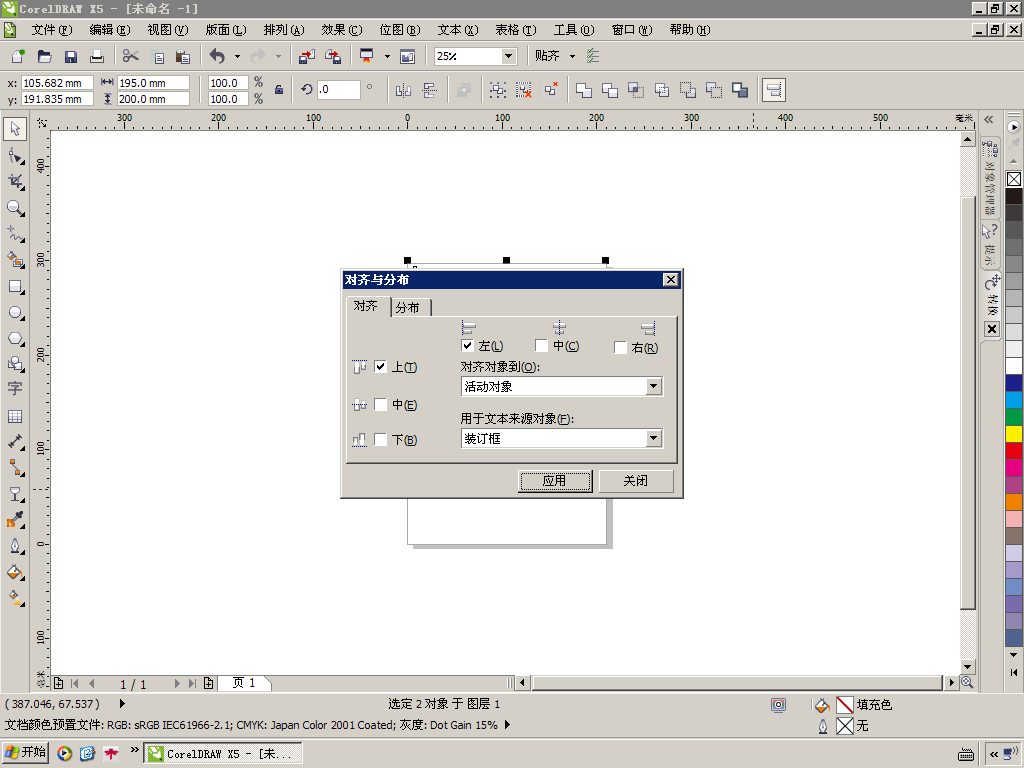Image resolution: width=1024 pixels, height=768 pixels.
Task: Open the 活动对象 align-to dropdown
Action: (x=654, y=387)
